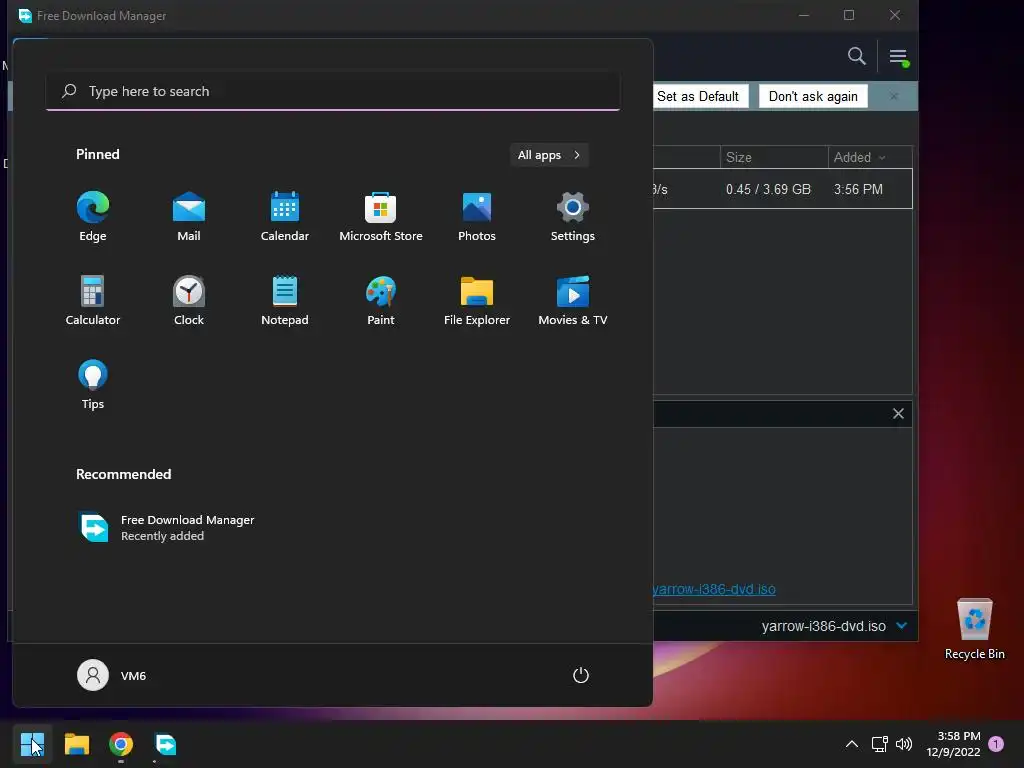This screenshot has width=1024, height=768.
Task: Open VM6 user account menu
Action: tap(112, 675)
